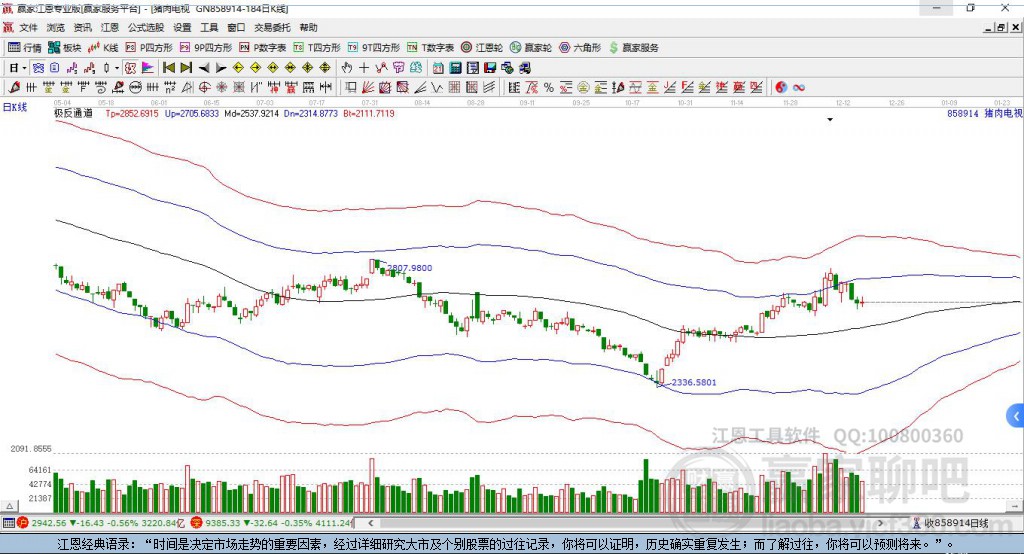Open the 9P四方形 tool
Viewport: 1024px width, 554px height.
click(x=206, y=48)
